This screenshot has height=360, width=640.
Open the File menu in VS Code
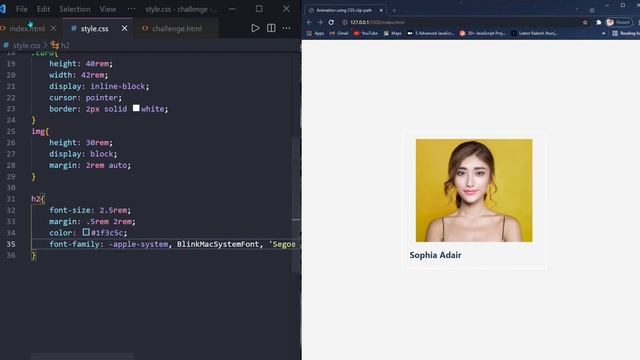pos(22,9)
